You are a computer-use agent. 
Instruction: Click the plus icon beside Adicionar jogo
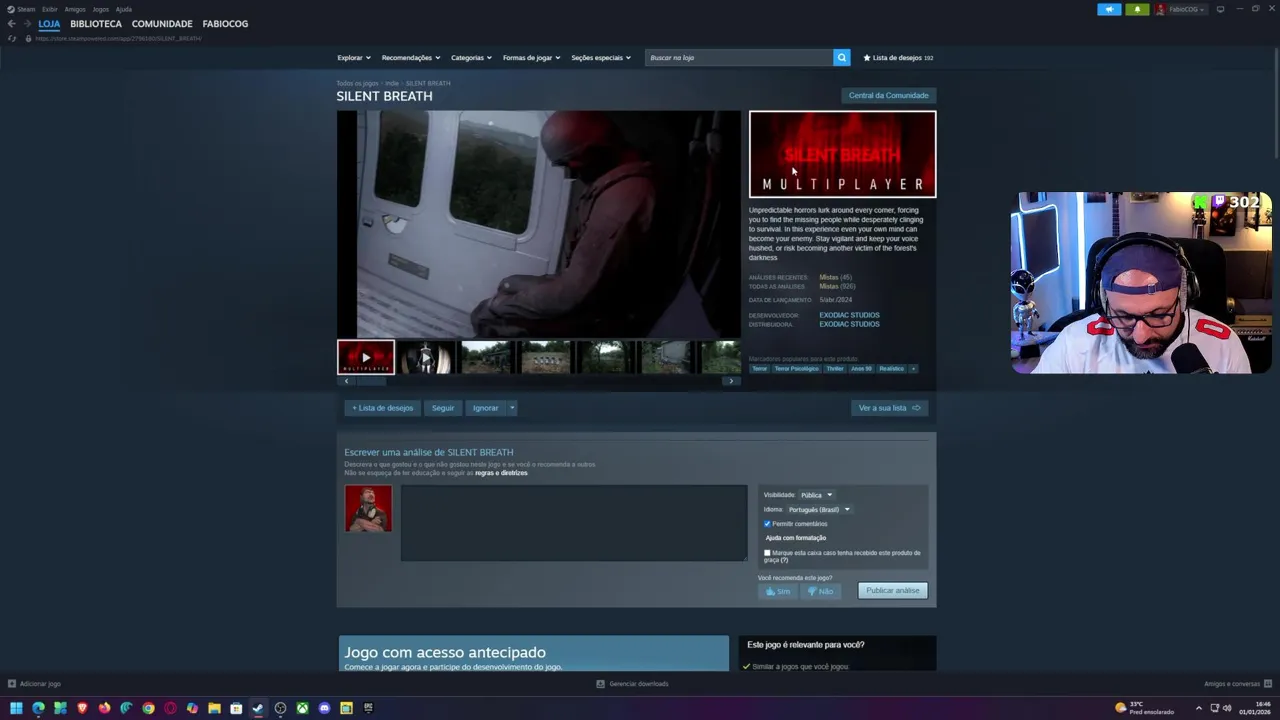[12, 684]
